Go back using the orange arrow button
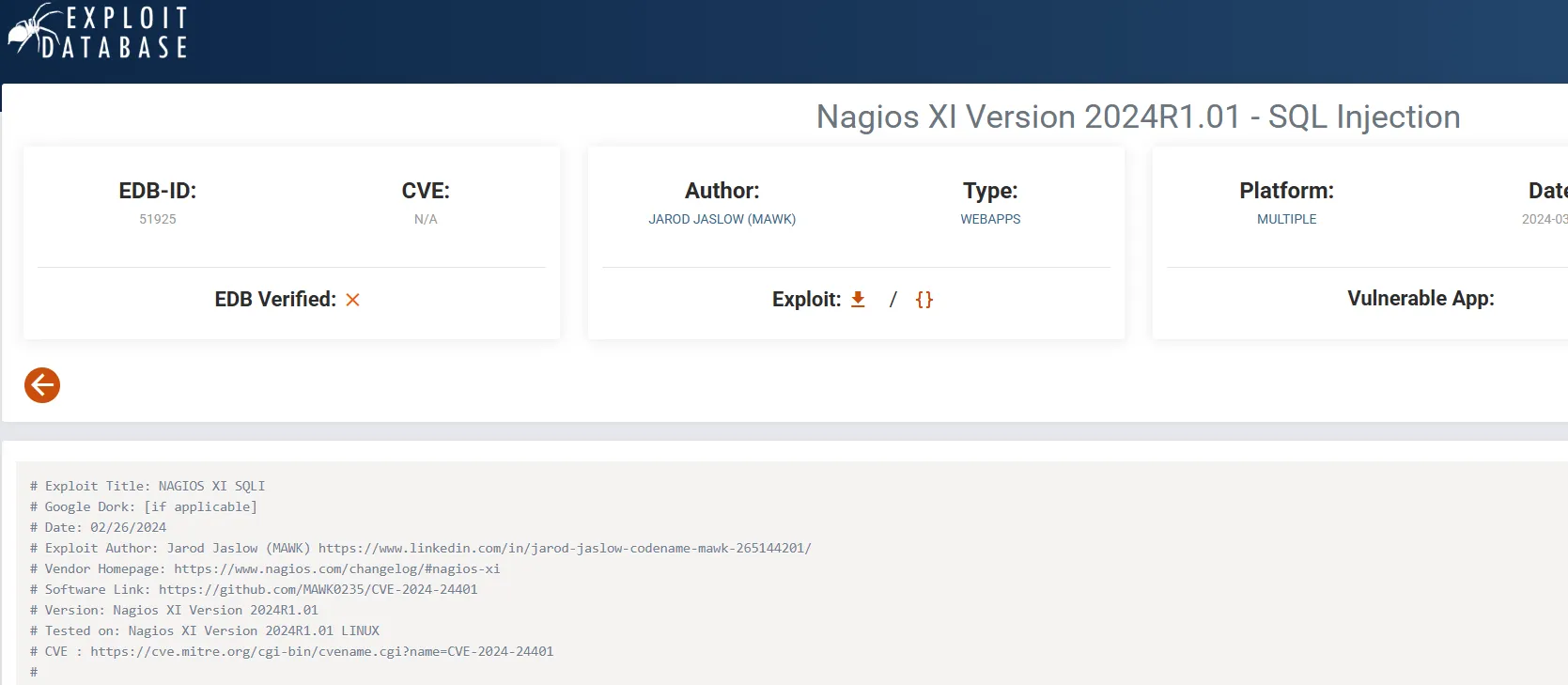This screenshot has width=1568, height=685. click(x=42, y=385)
